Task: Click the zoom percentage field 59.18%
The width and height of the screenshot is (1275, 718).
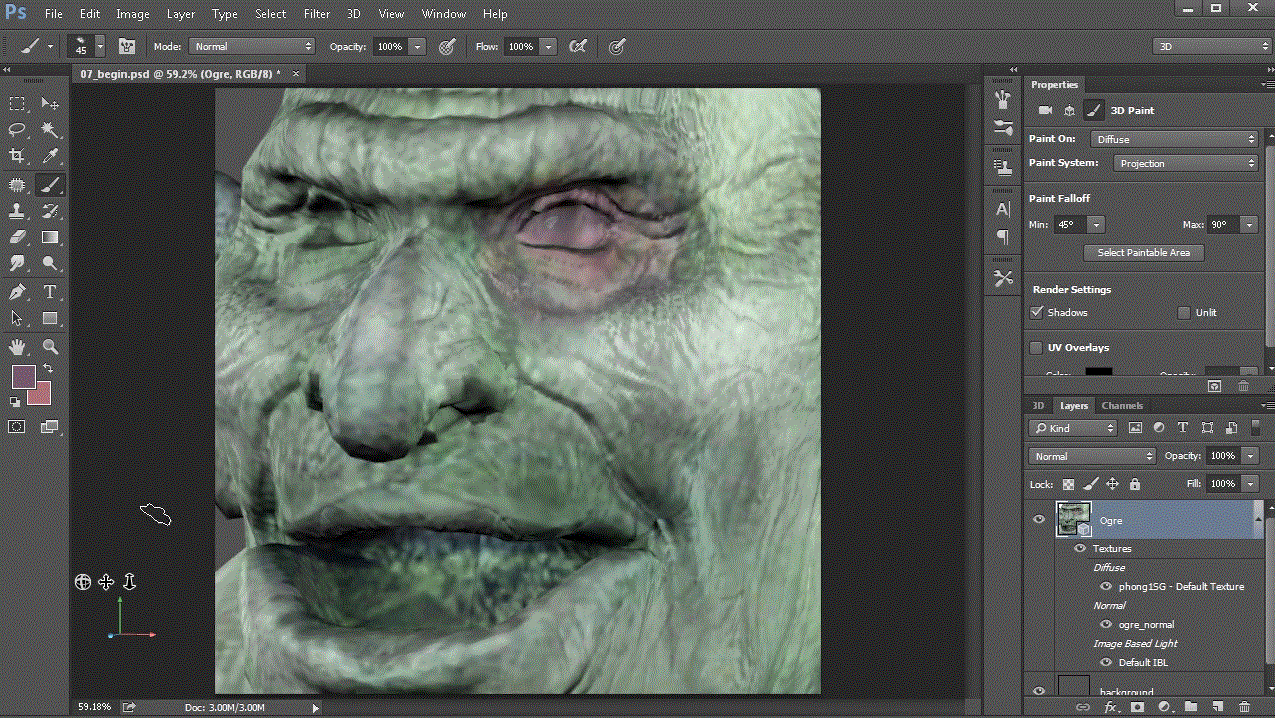Action: point(95,707)
